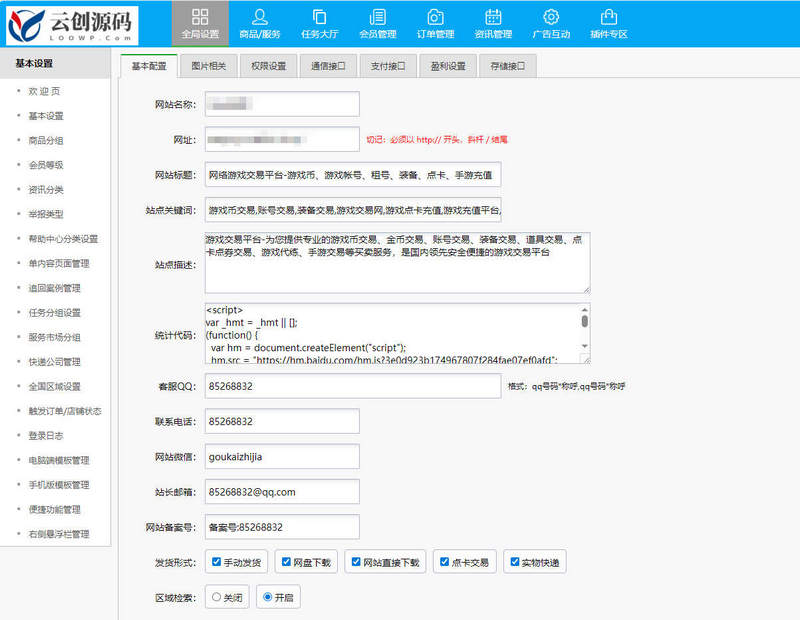
Task: Click the 站点描述 resize handle
Action: [x=586, y=290]
